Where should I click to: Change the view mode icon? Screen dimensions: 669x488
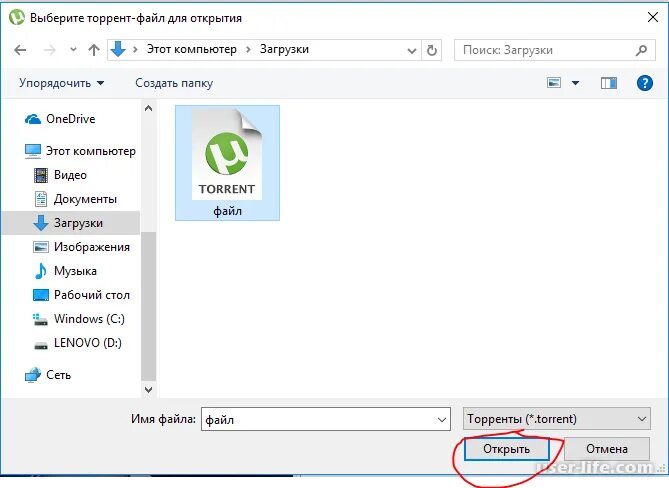(x=554, y=82)
